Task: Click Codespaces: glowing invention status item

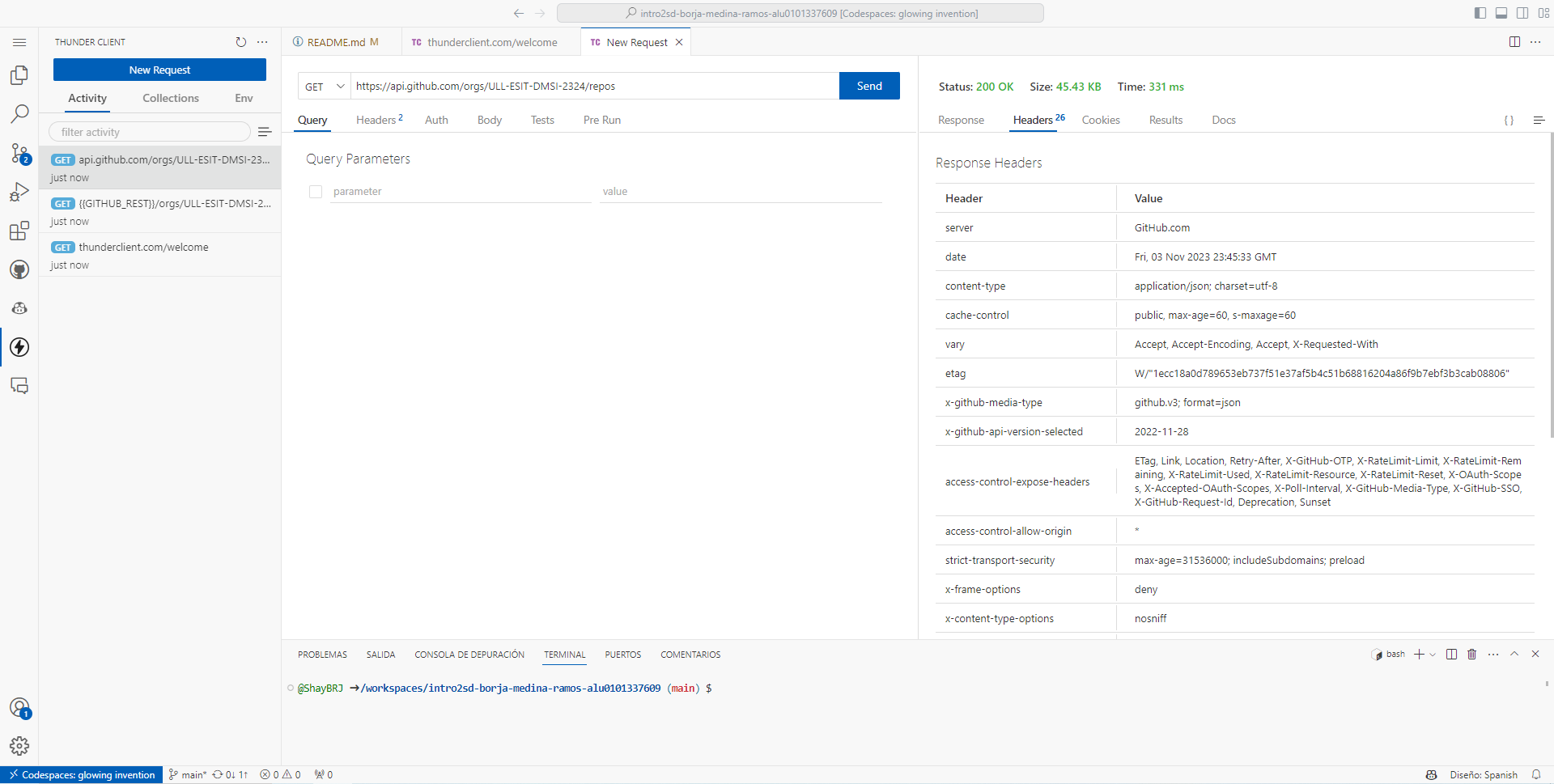Action: [82, 775]
